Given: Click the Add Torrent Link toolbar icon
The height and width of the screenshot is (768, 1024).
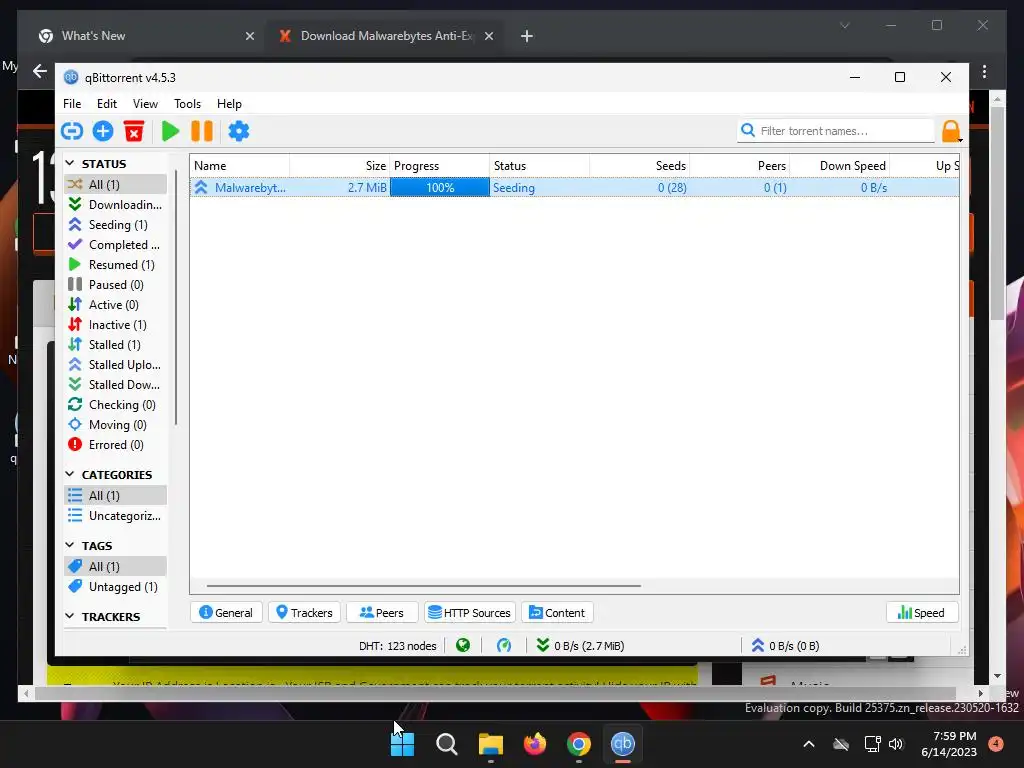Looking at the screenshot, I should click(x=72, y=131).
